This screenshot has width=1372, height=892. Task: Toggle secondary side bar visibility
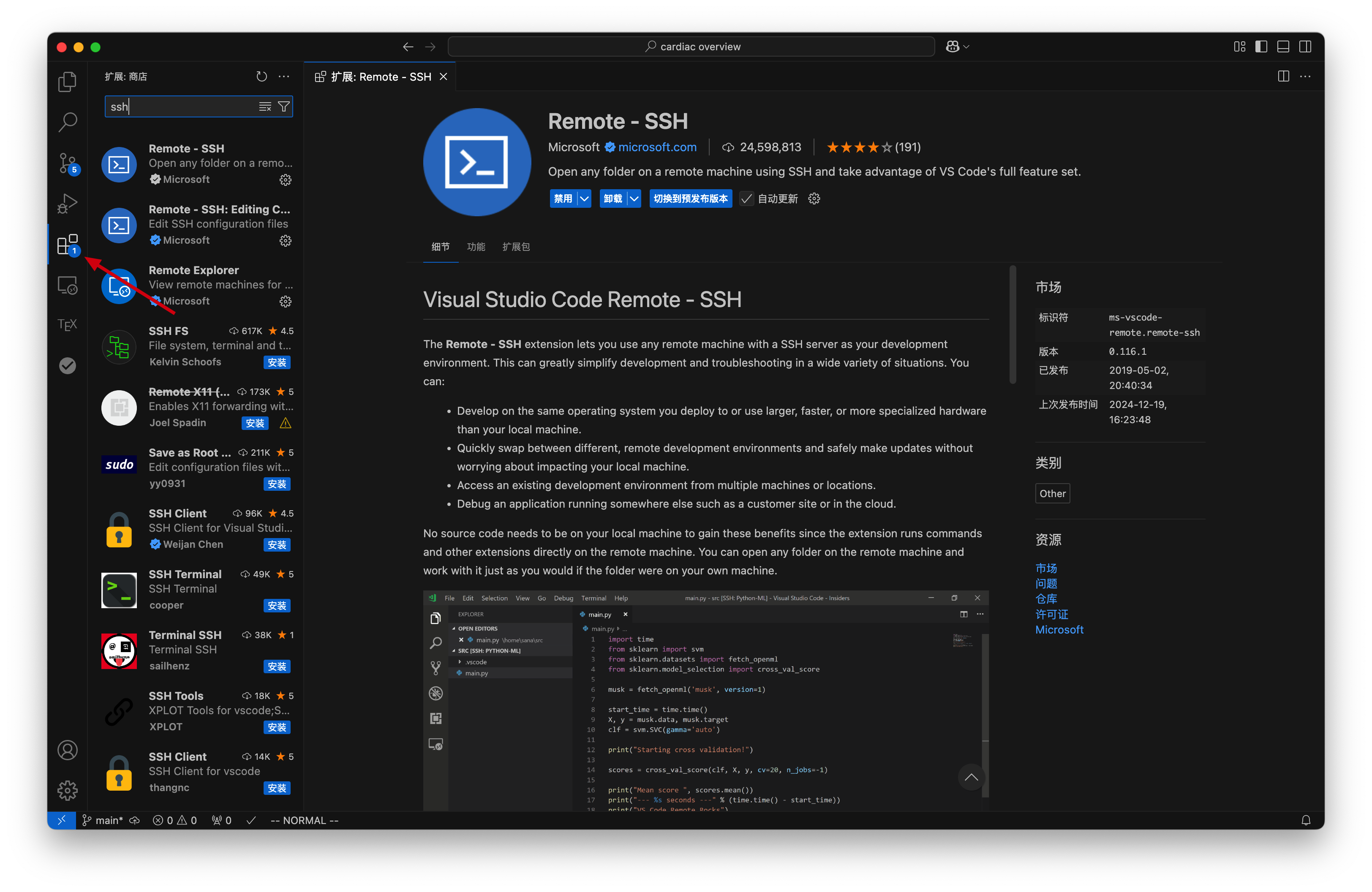(x=1305, y=47)
